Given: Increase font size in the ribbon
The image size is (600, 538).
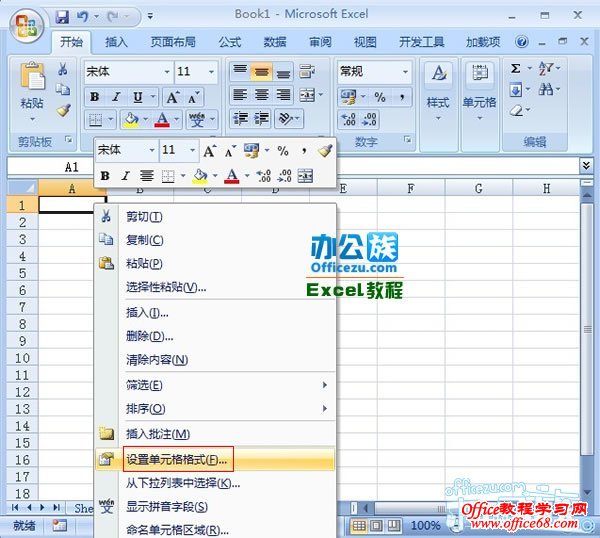Looking at the screenshot, I should (173, 97).
